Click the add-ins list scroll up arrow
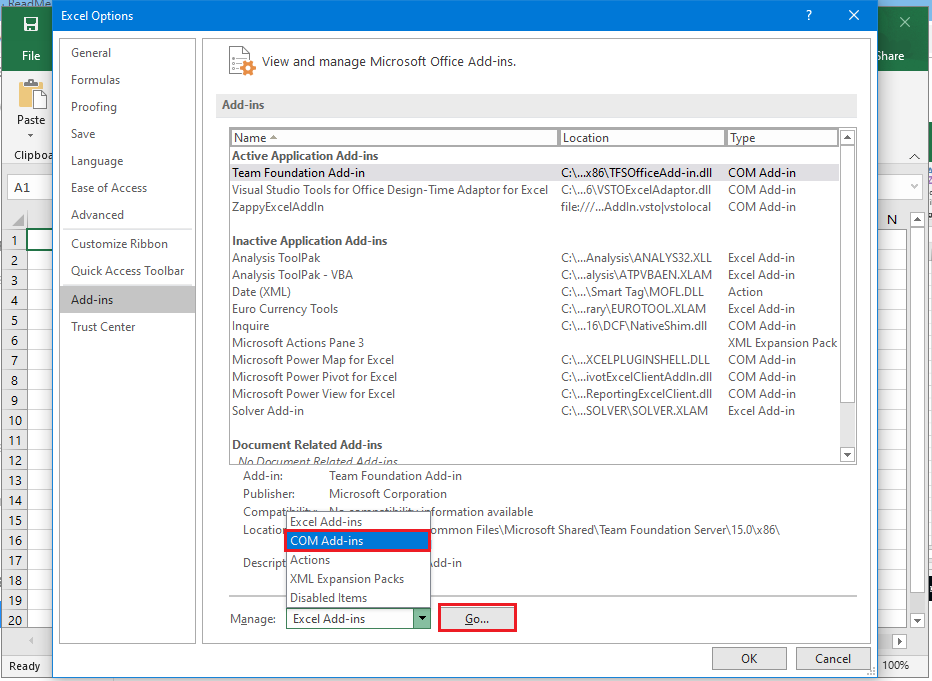Screen dimensions: 932x681 click(848, 137)
